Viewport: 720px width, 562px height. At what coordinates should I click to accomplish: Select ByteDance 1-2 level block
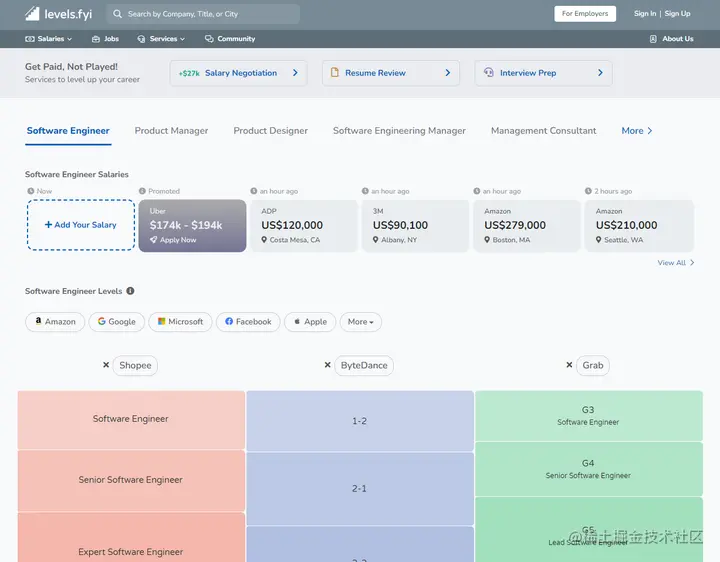click(360, 421)
